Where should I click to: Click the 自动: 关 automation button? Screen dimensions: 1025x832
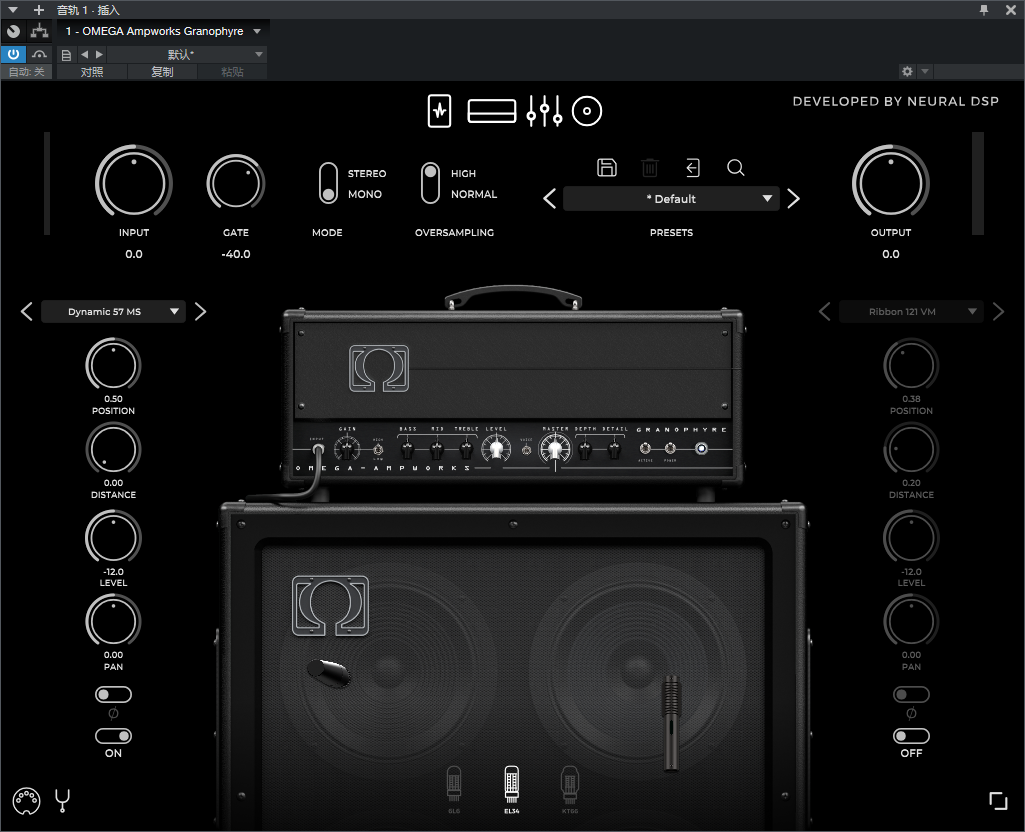tap(27, 72)
